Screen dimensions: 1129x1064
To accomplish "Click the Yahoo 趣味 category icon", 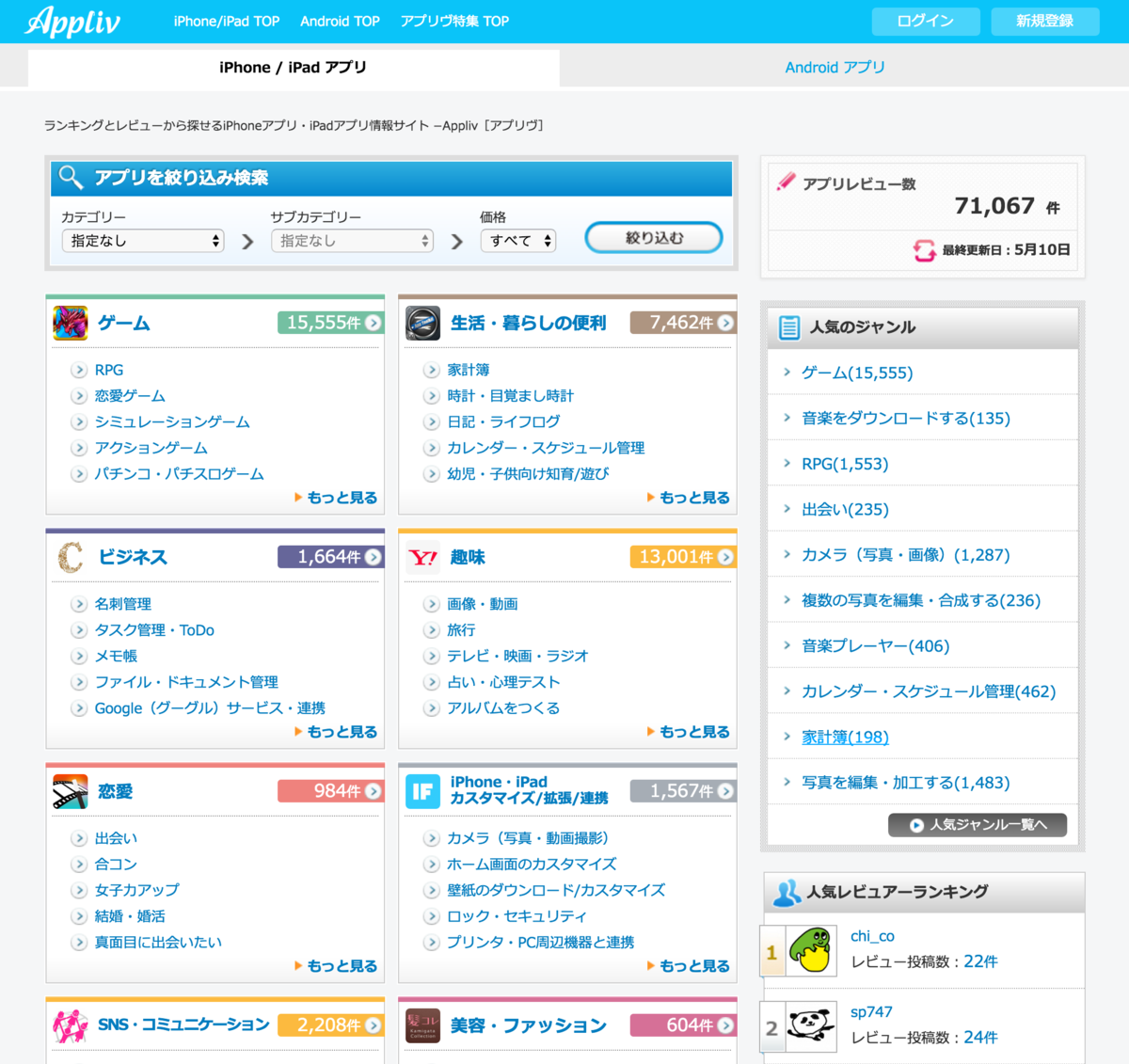I will coord(422,557).
